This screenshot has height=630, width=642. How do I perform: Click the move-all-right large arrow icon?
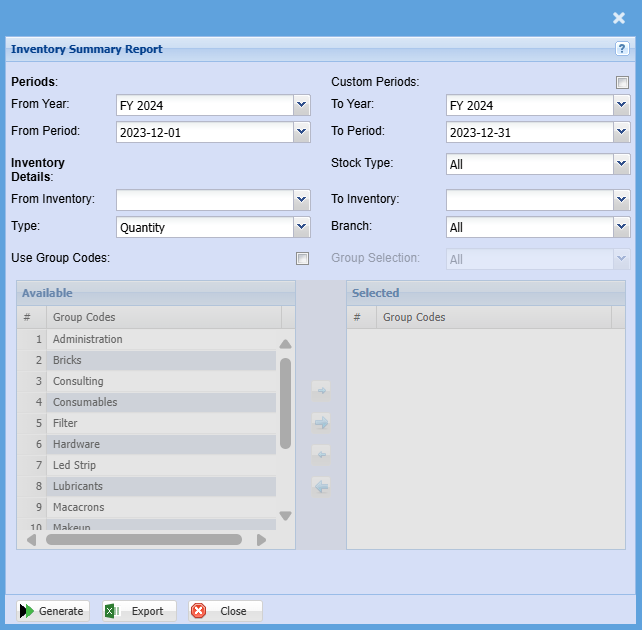pos(321,422)
